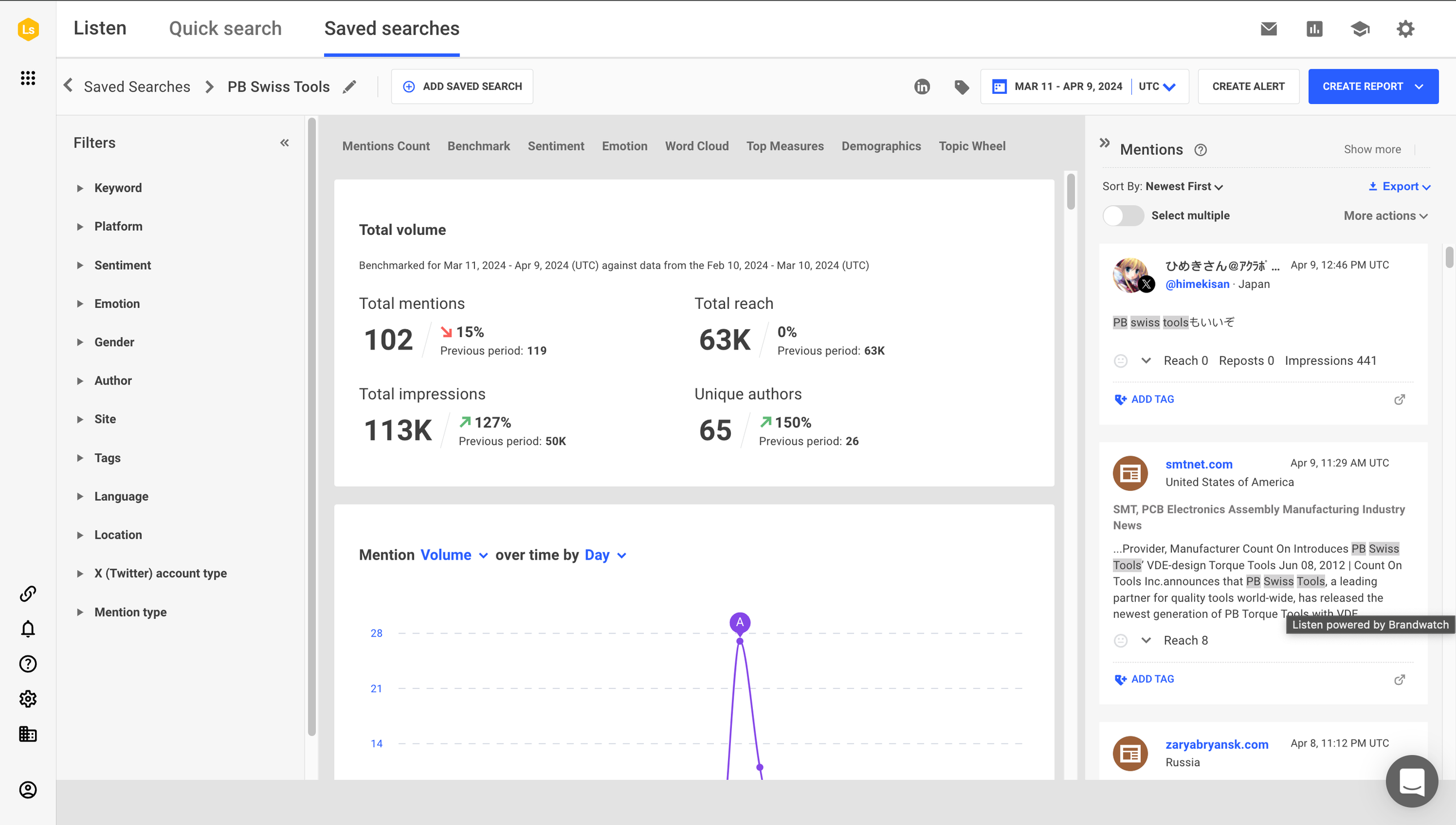The image size is (1456, 825).
Task: Click the LinkedIn icon in the toolbar
Action: point(922,87)
